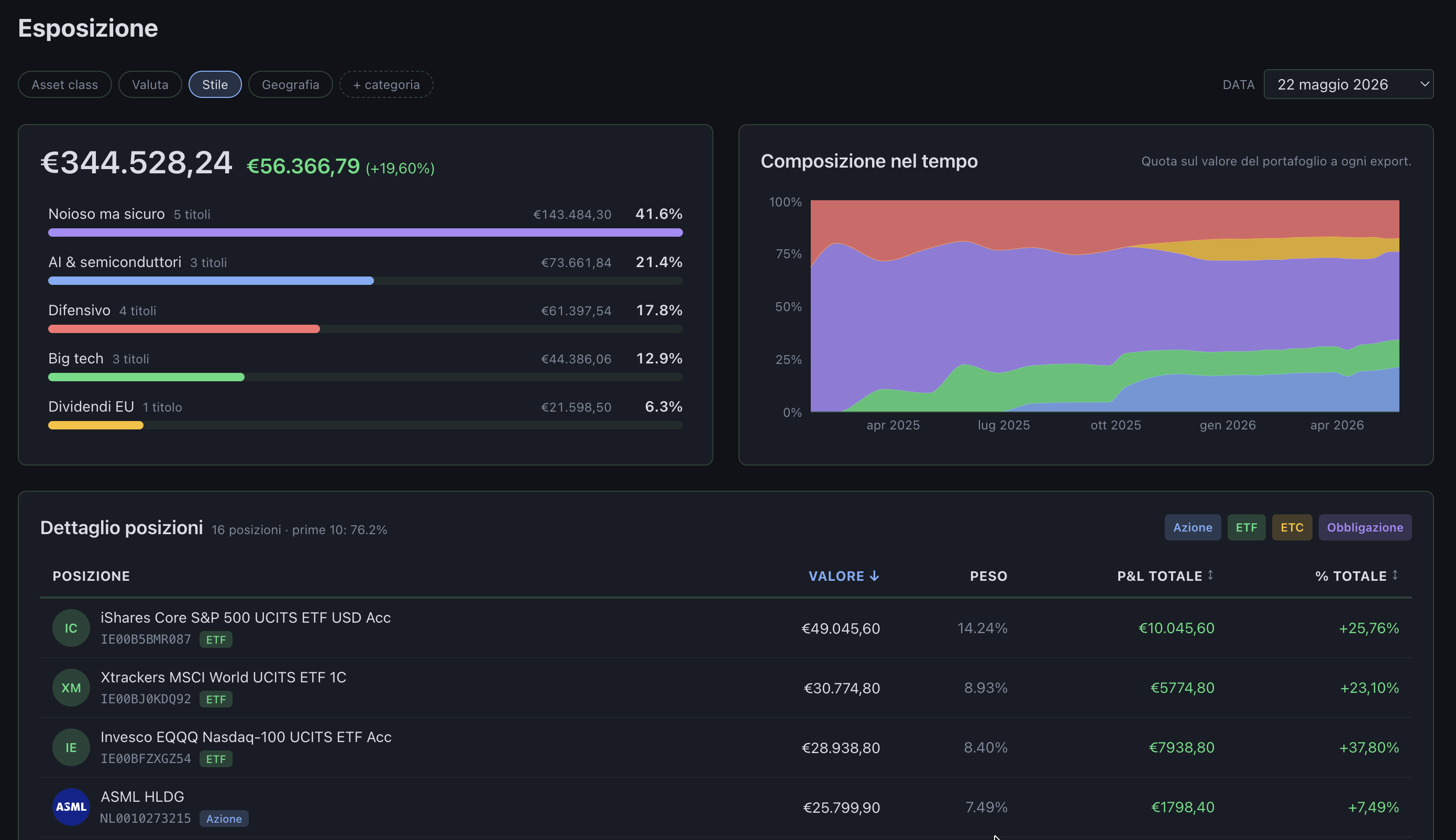Click the ASML logo icon

coord(71,807)
